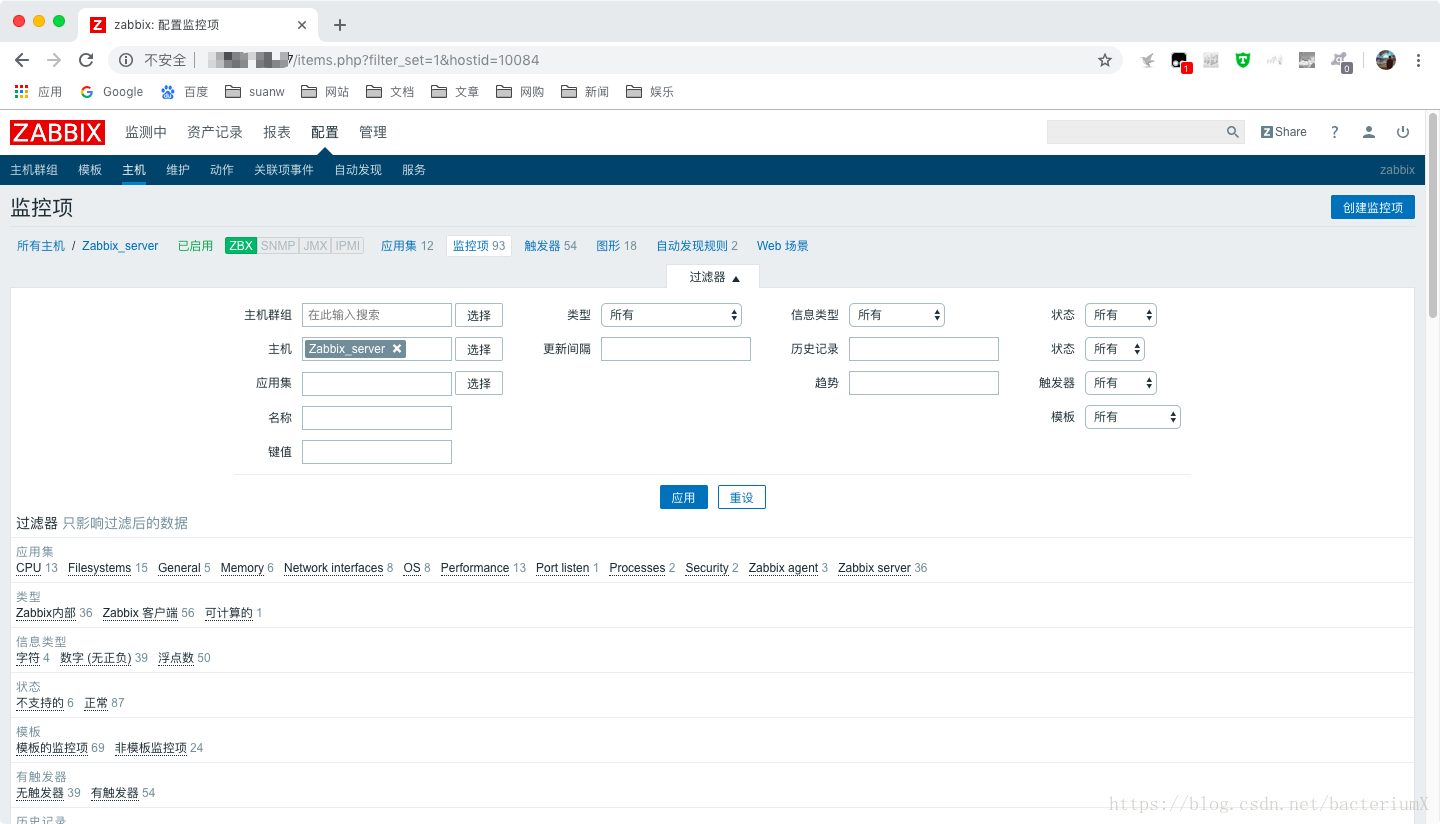Click the 名称 input field

point(377,417)
